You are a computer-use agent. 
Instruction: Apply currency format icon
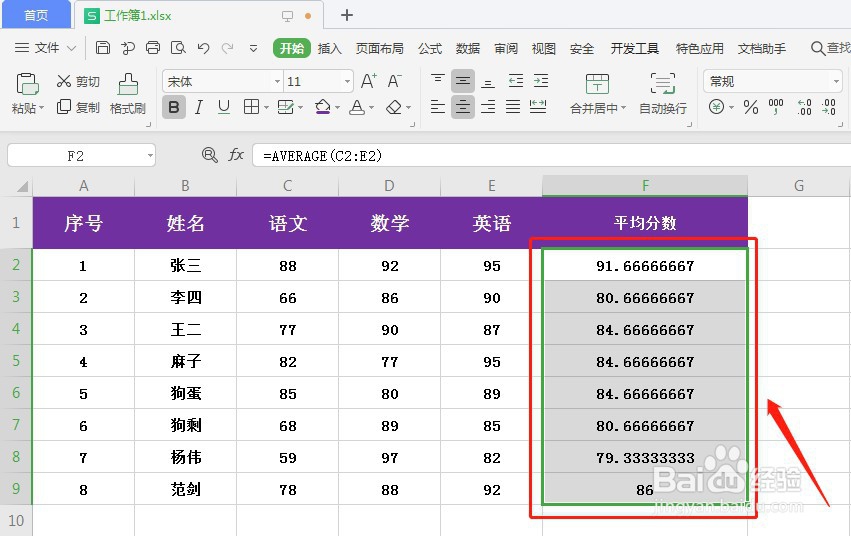tap(716, 106)
